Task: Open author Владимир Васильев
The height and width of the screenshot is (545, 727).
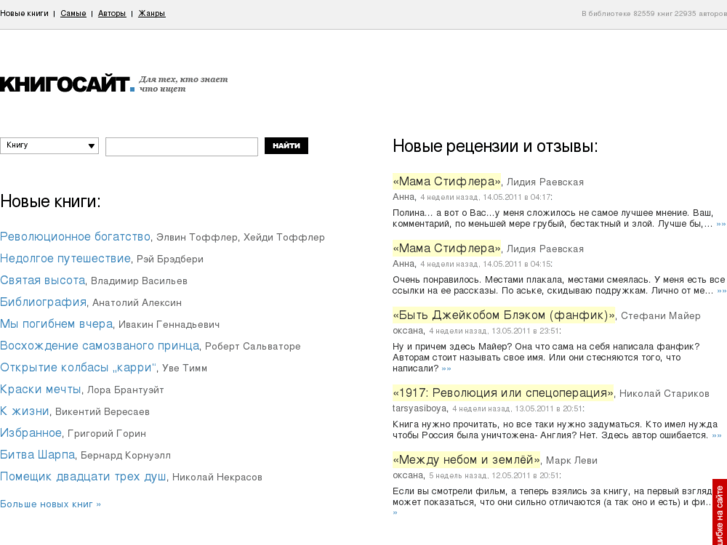Action: point(139,281)
